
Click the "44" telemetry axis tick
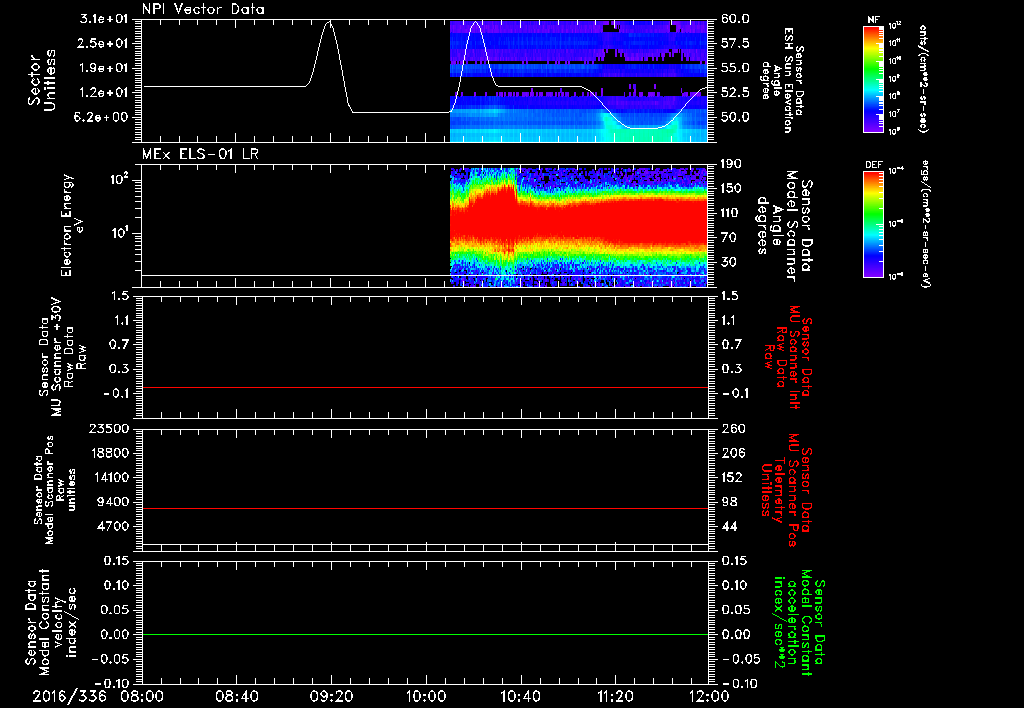coord(729,526)
